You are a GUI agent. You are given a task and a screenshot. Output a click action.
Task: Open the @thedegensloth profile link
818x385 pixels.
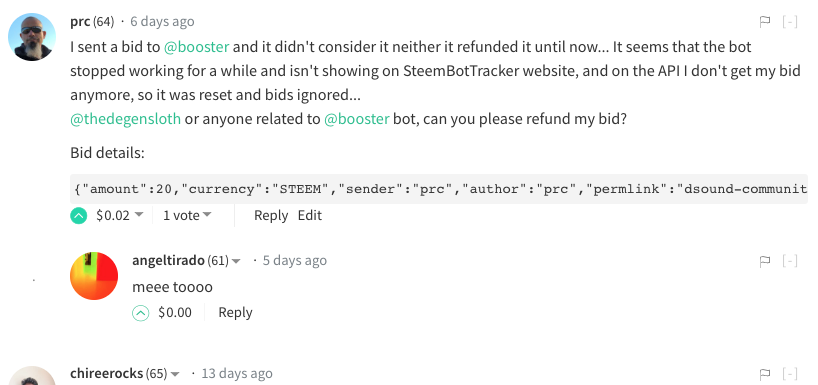tap(126, 119)
